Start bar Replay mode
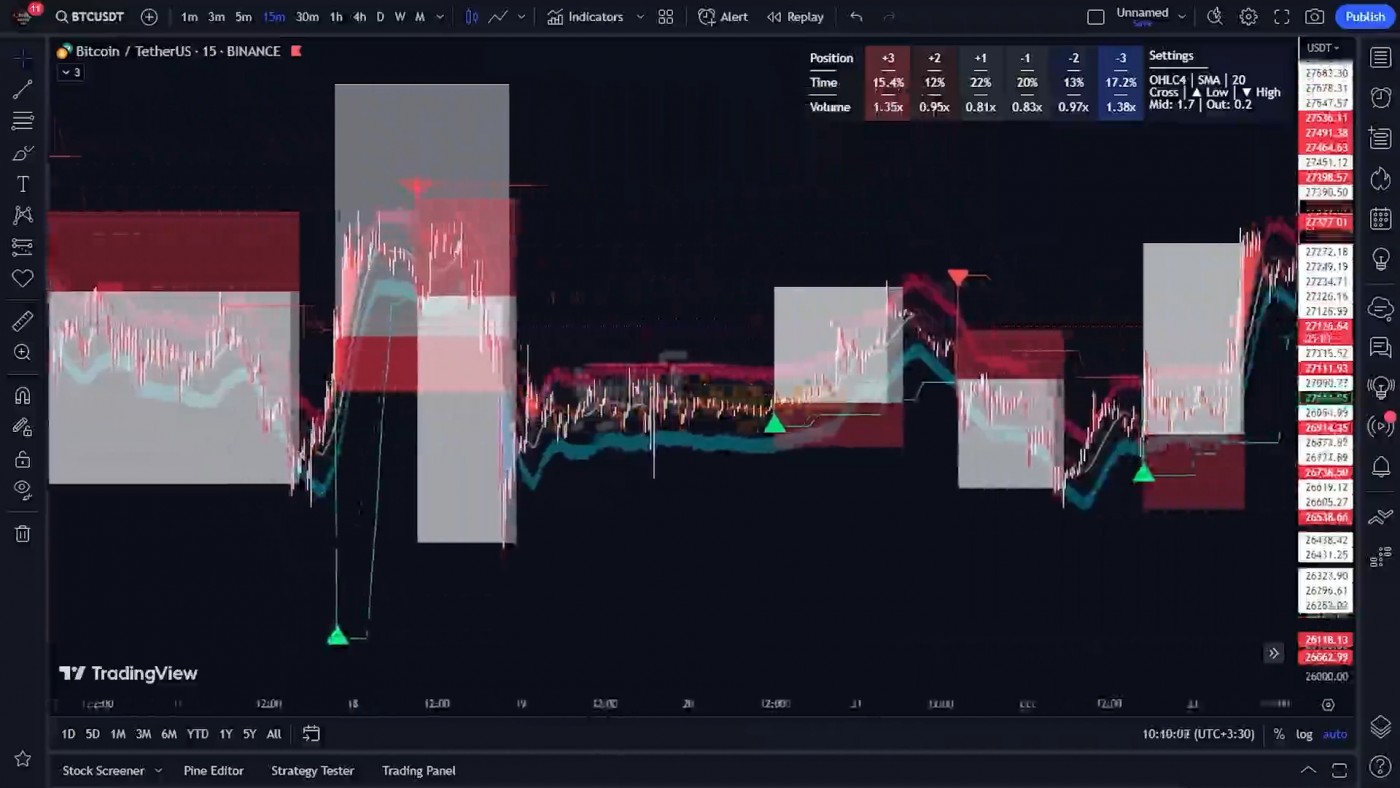 [x=795, y=17]
